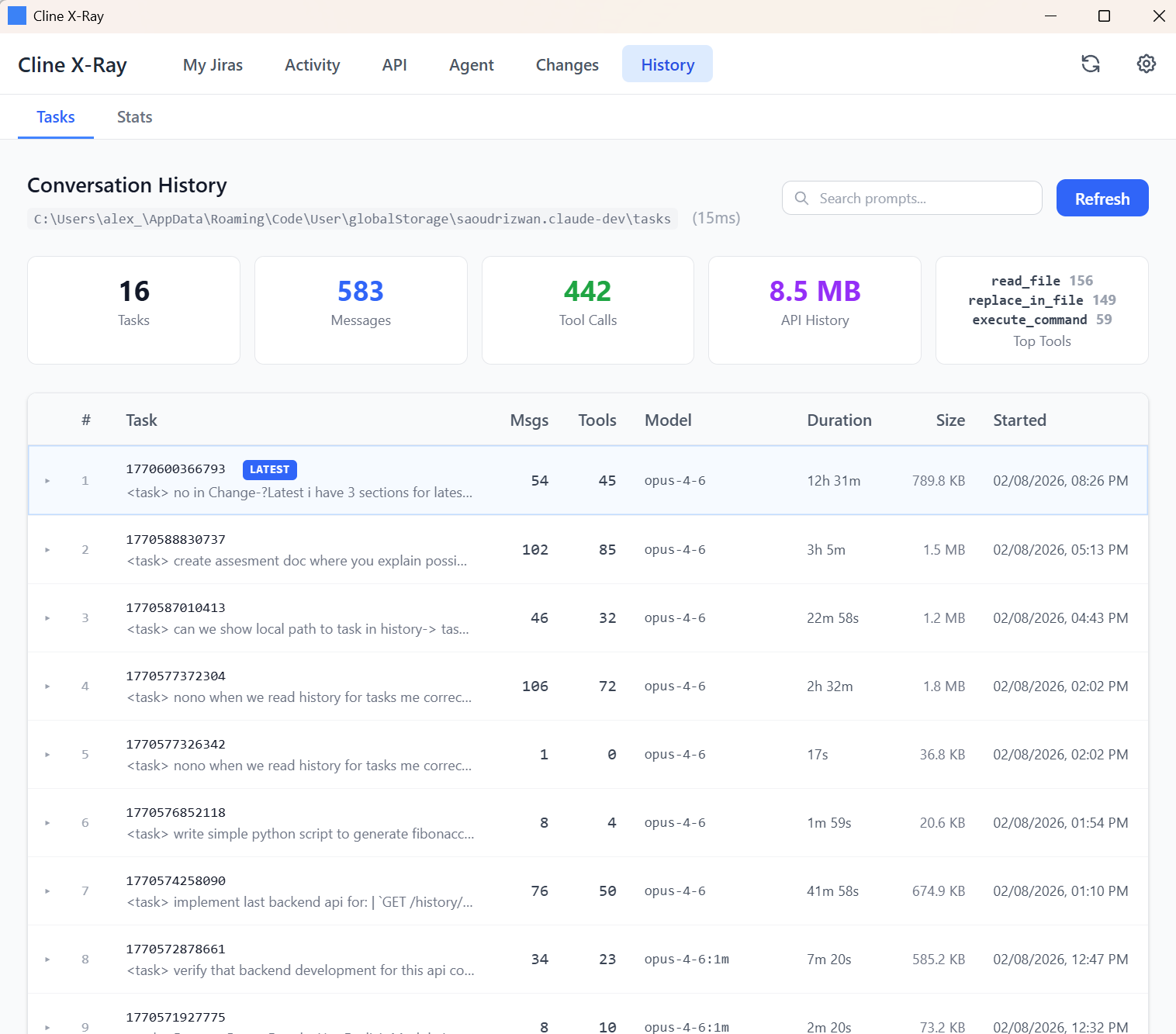Open settings via the gear icon
The height and width of the screenshot is (1034, 1176).
(1147, 64)
